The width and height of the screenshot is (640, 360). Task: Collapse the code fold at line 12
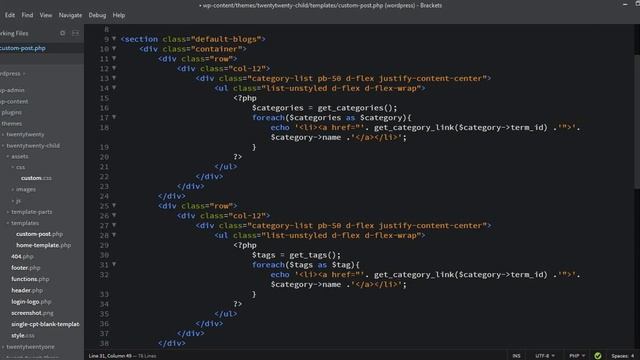[x=114, y=68]
